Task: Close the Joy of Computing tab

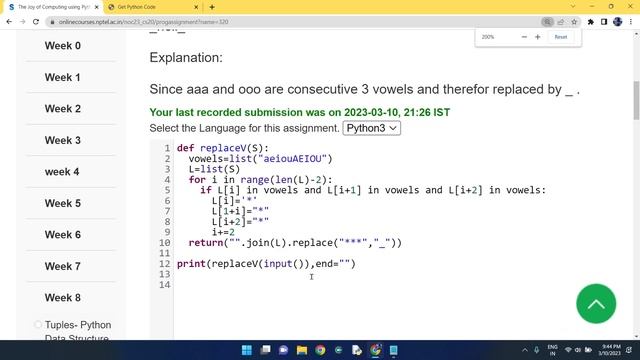Action: click(x=97, y=7)
